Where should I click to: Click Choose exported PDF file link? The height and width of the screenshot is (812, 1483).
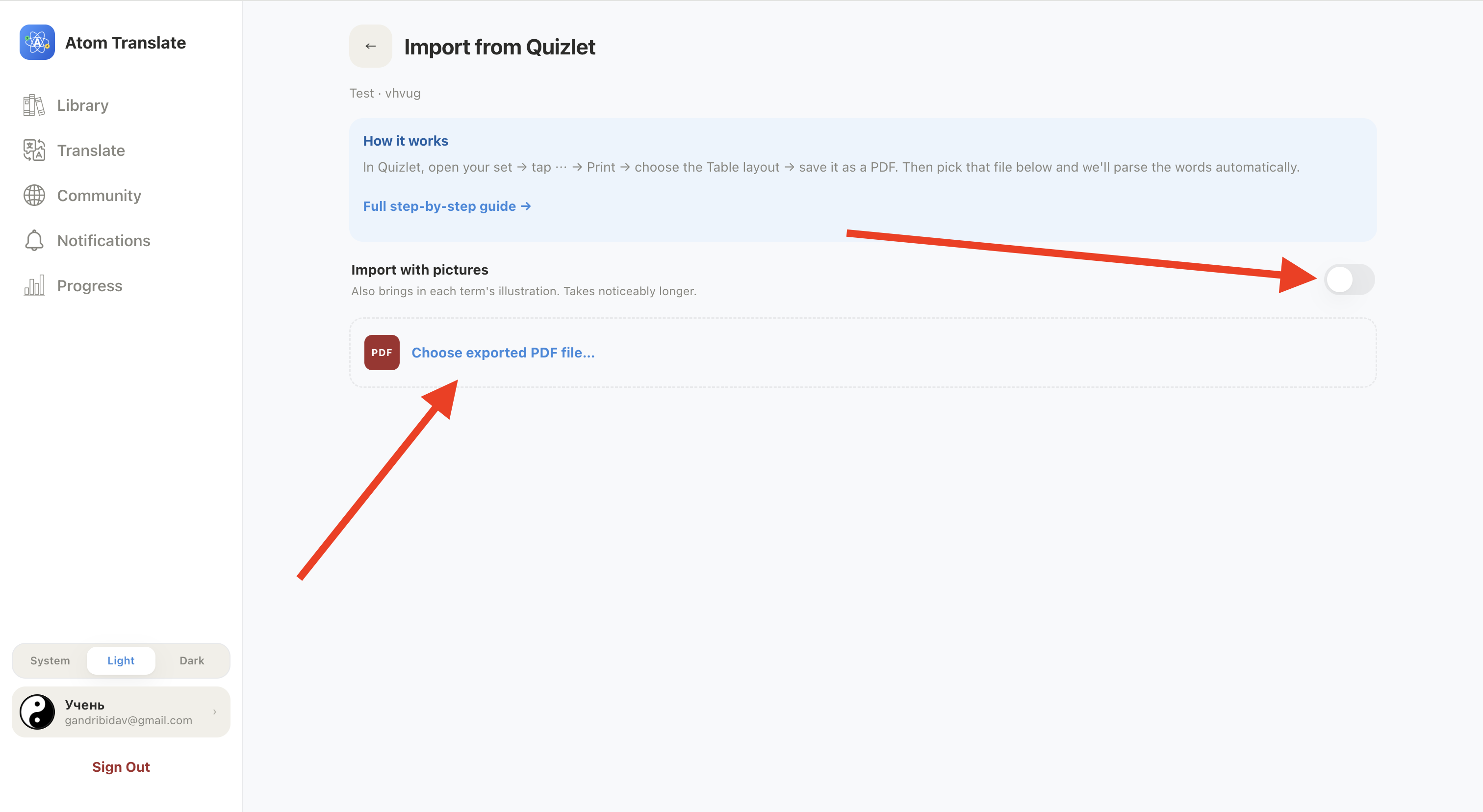click(x=503, y=353)
